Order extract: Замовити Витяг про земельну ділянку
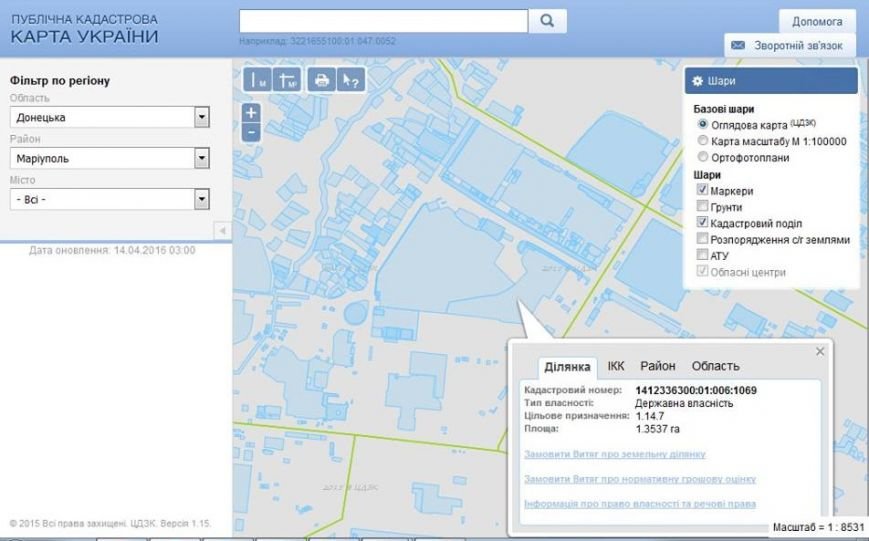Viewport: 869px width, 541px height. tap(615, 454)
